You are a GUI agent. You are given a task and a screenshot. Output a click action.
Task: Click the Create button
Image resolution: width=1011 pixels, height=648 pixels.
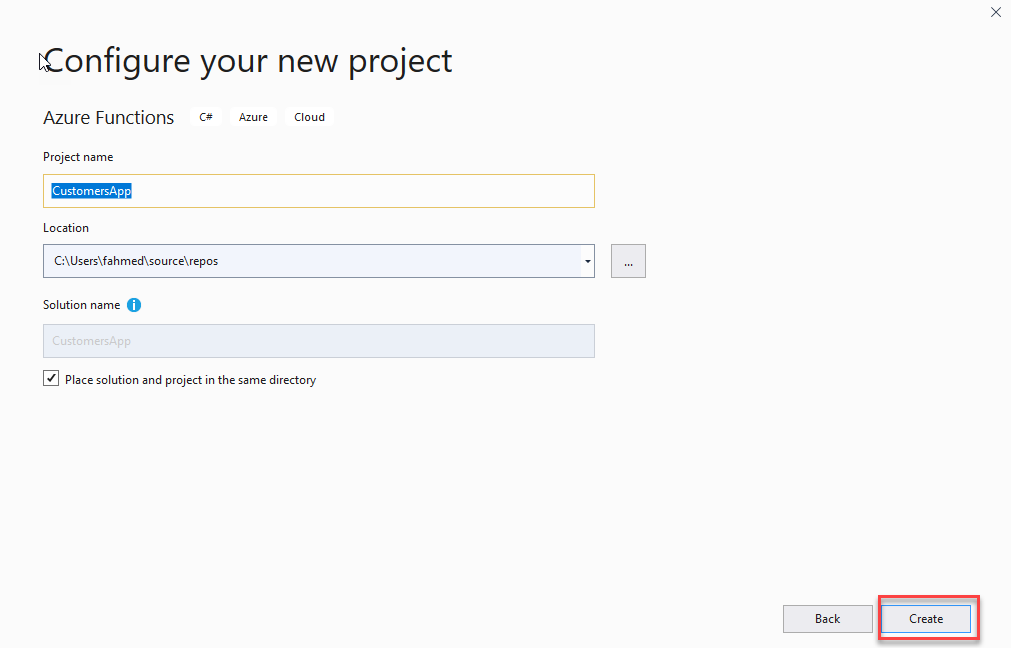click(926, 619)
